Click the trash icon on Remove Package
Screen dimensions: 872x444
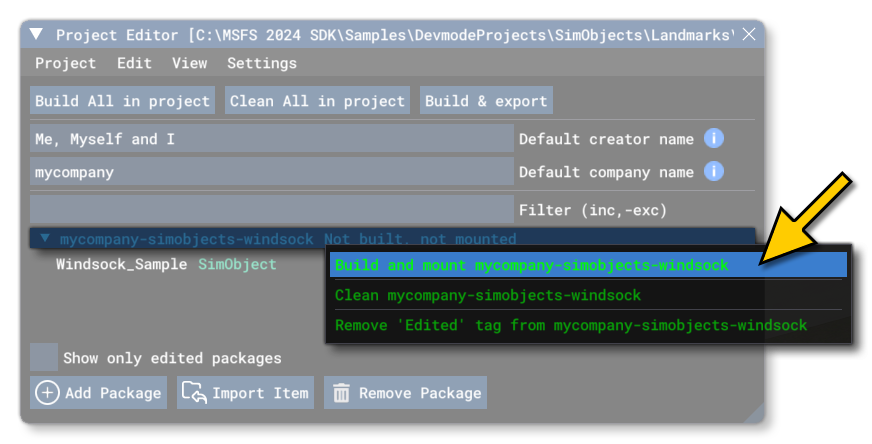tap(341, 393)
